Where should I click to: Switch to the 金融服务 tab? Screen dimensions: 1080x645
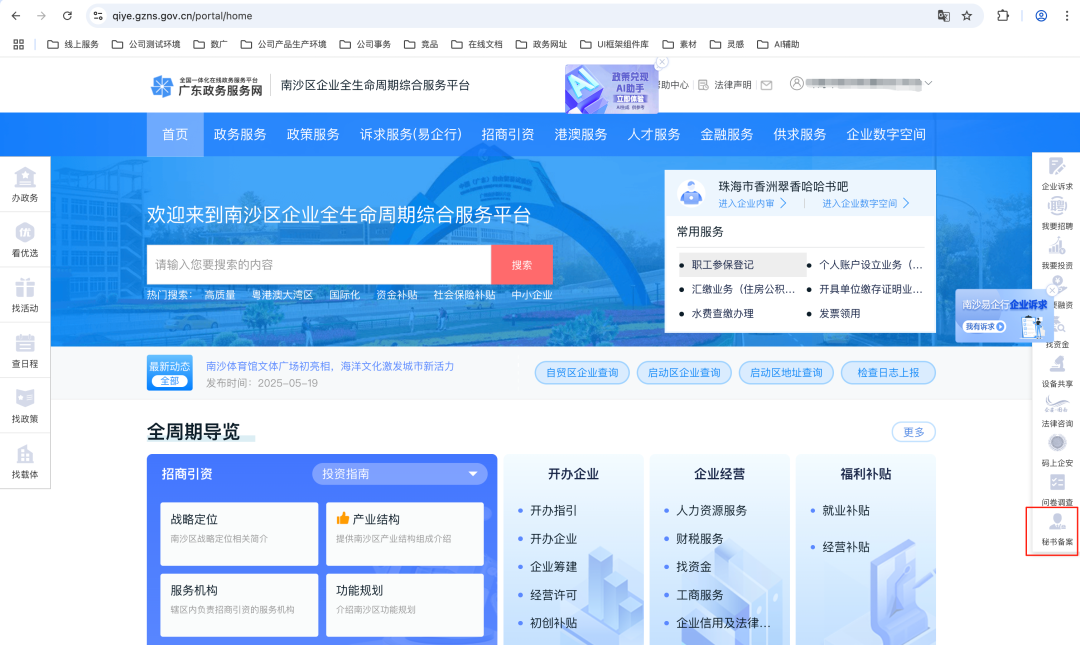[726, 134]
